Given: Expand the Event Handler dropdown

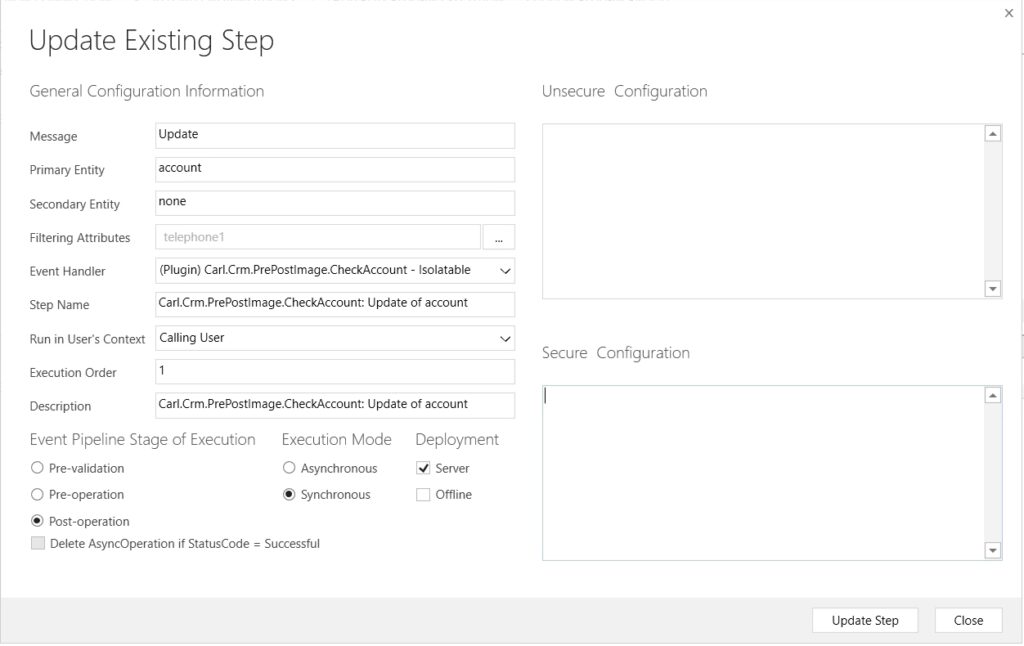Looking at the screenshot, I should coord(504,271).
